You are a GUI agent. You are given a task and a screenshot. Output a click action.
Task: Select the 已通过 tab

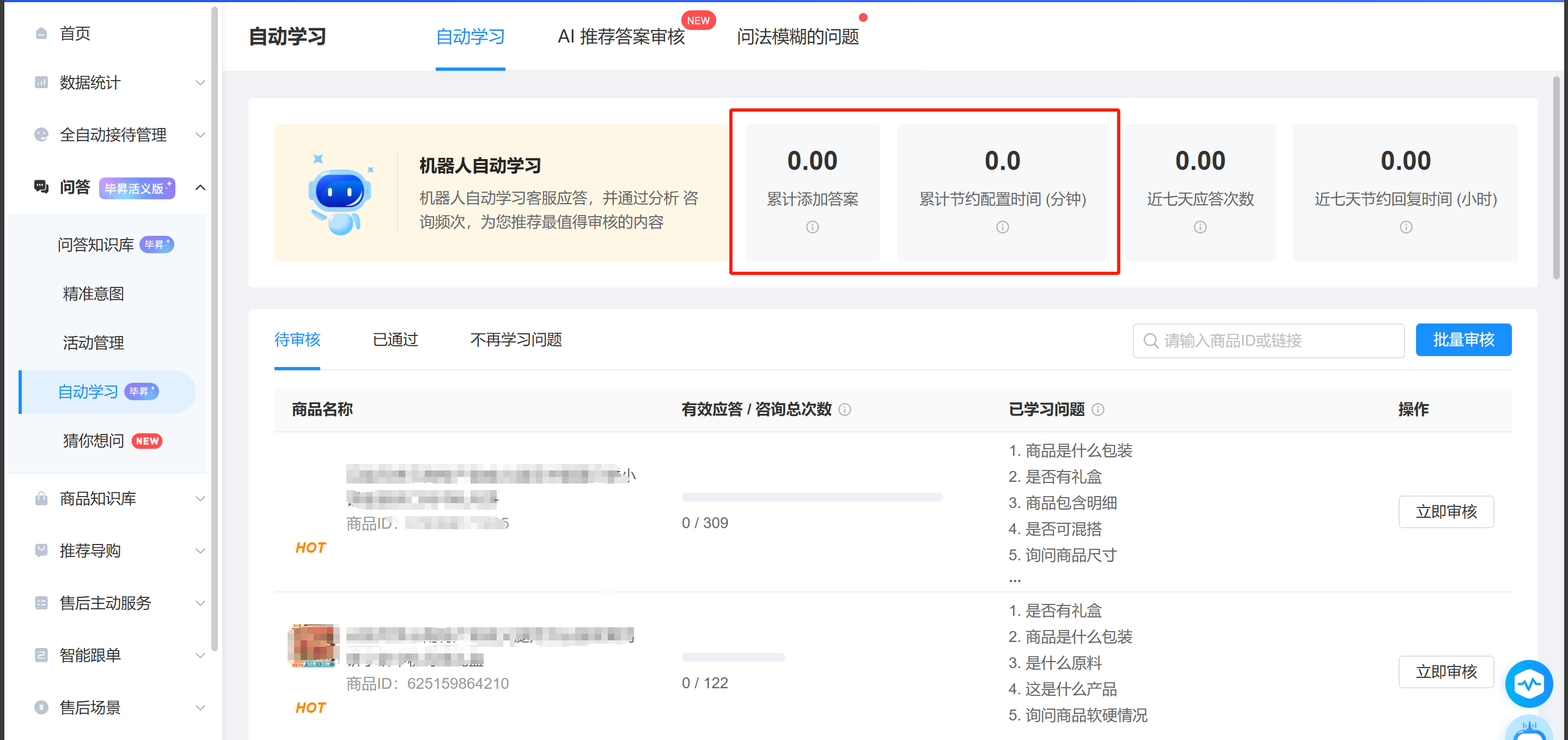(x=395, y=340)
